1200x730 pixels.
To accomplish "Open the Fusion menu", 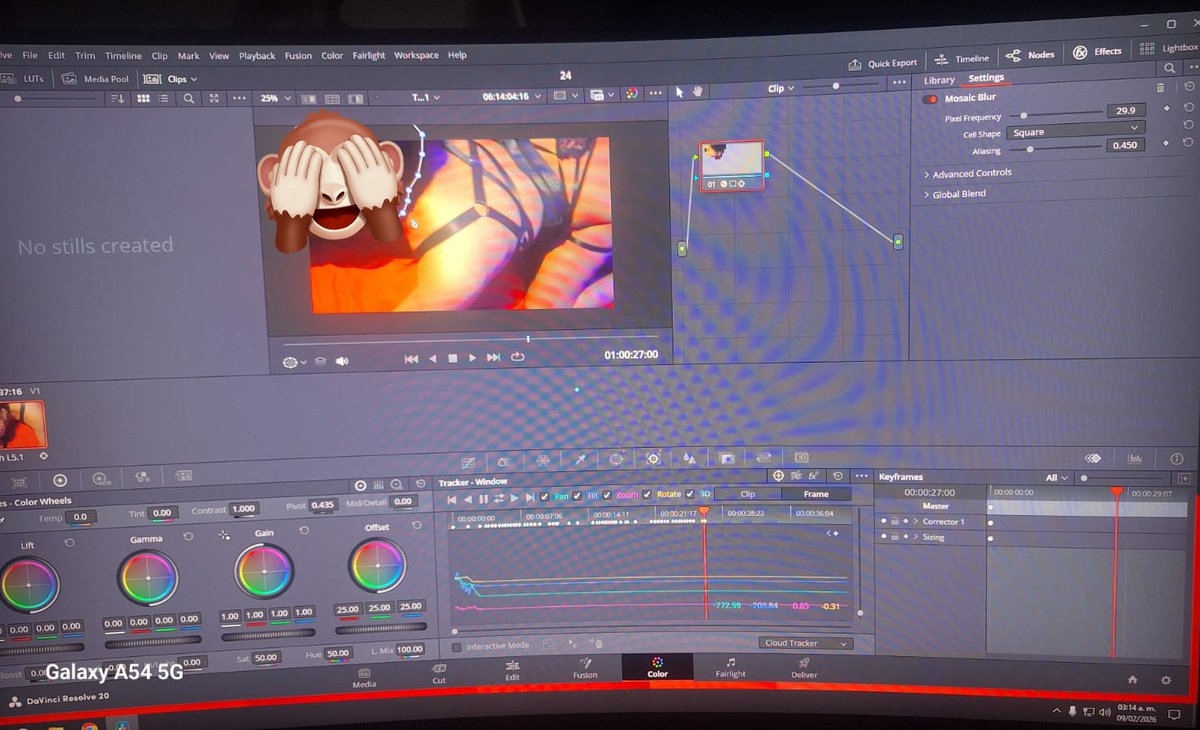I will pyautogui.click(x=298, y=56).
